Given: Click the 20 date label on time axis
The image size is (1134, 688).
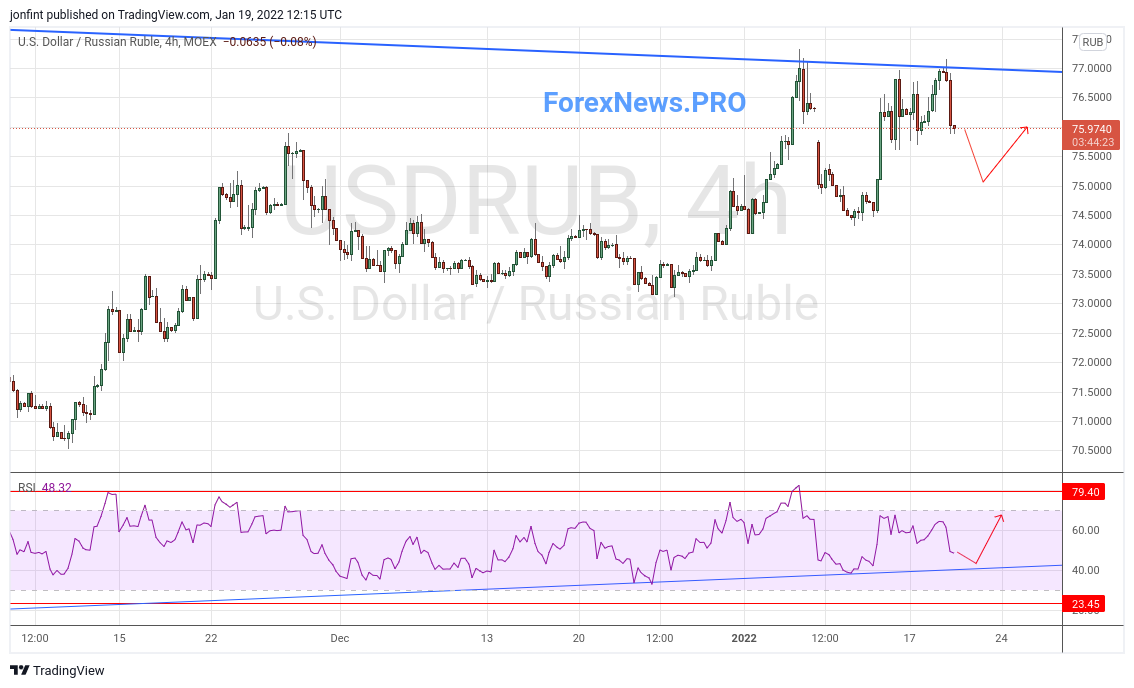Looking at the screenshot, I should 579,638.
